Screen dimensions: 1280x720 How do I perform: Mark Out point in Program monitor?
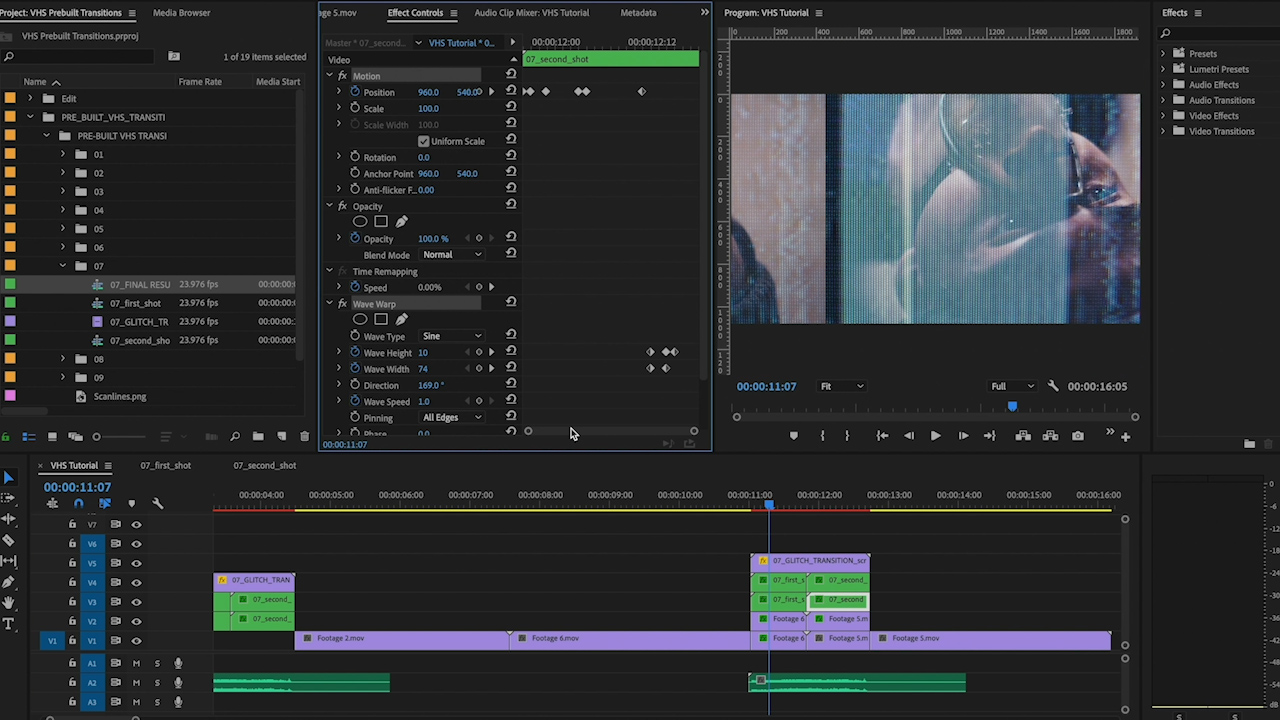847,436
